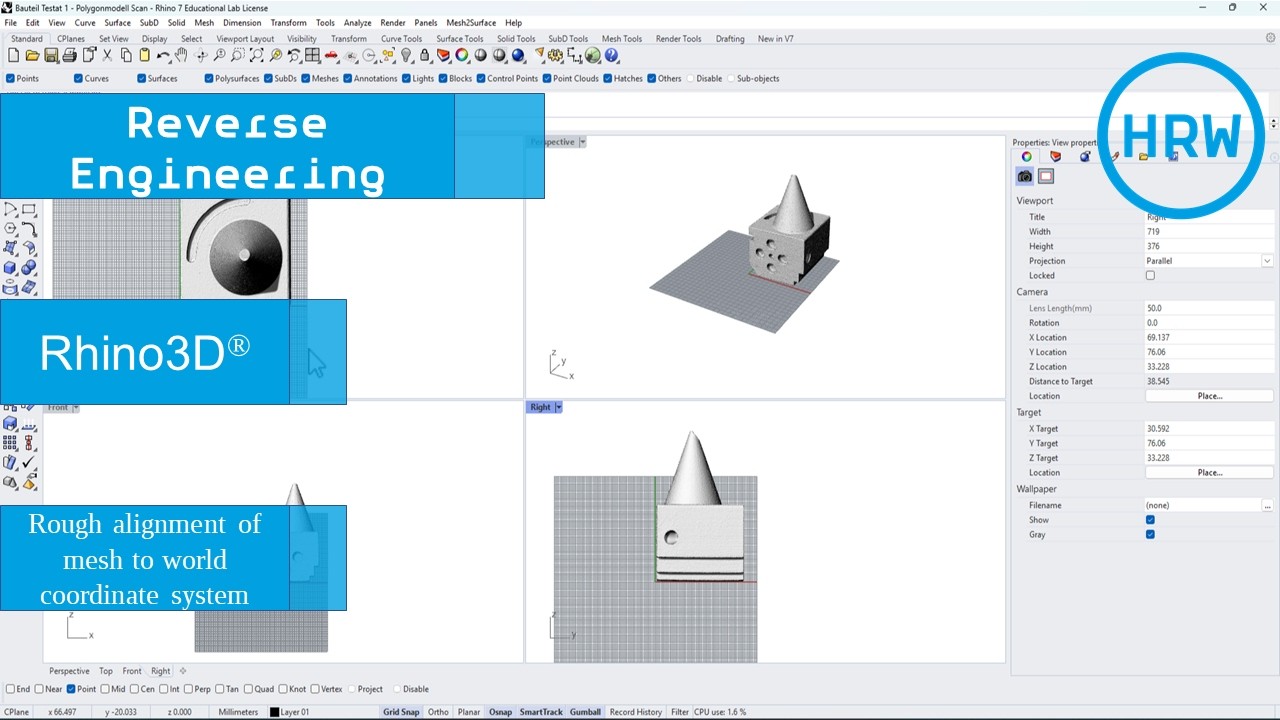The height and width of the screenshot is (720, 1280).
Task: Click the Lens Length value field
Action: (x=1209, y=308)
